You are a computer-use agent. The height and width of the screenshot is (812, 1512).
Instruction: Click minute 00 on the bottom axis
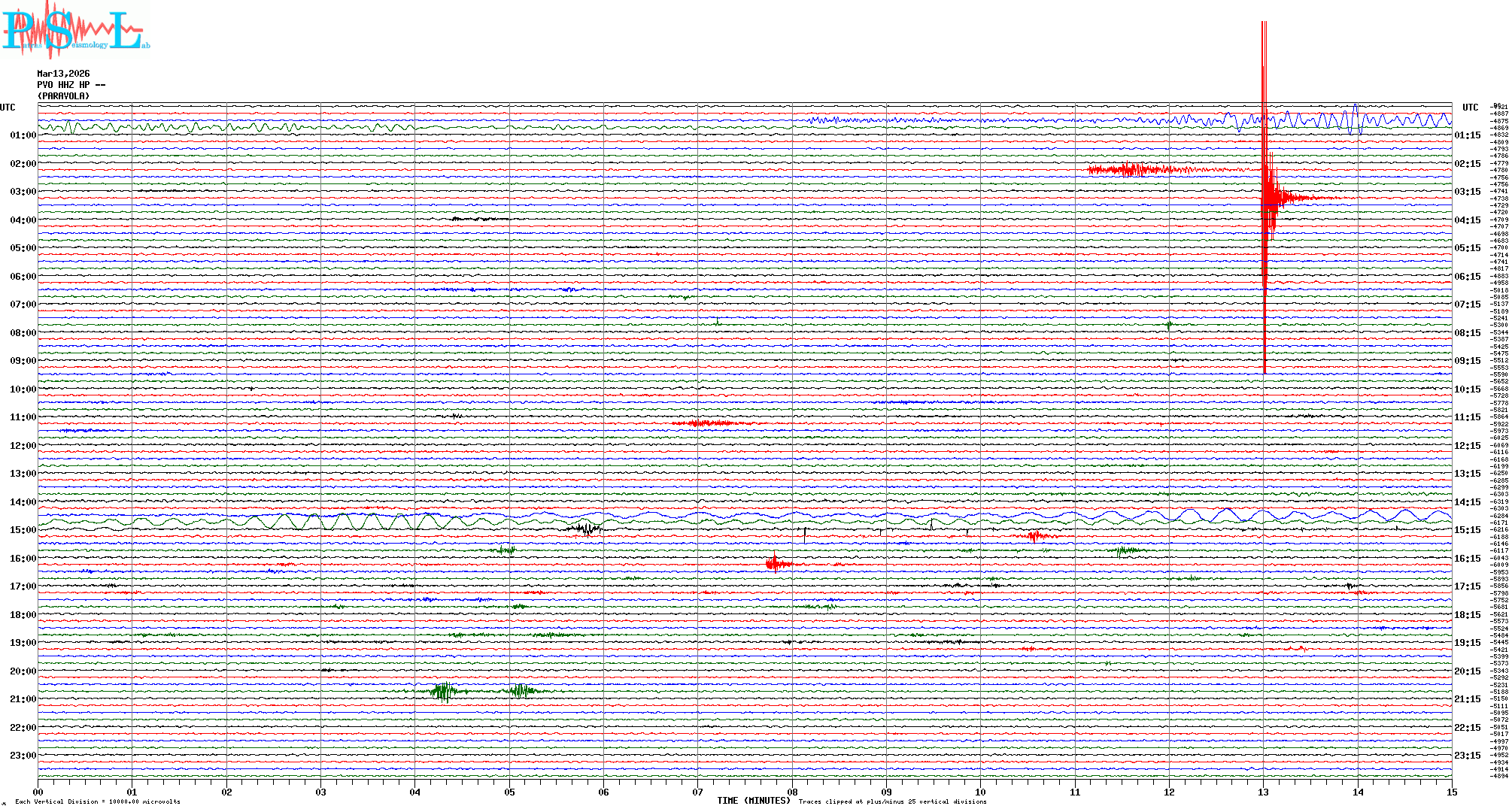[38, 792]
